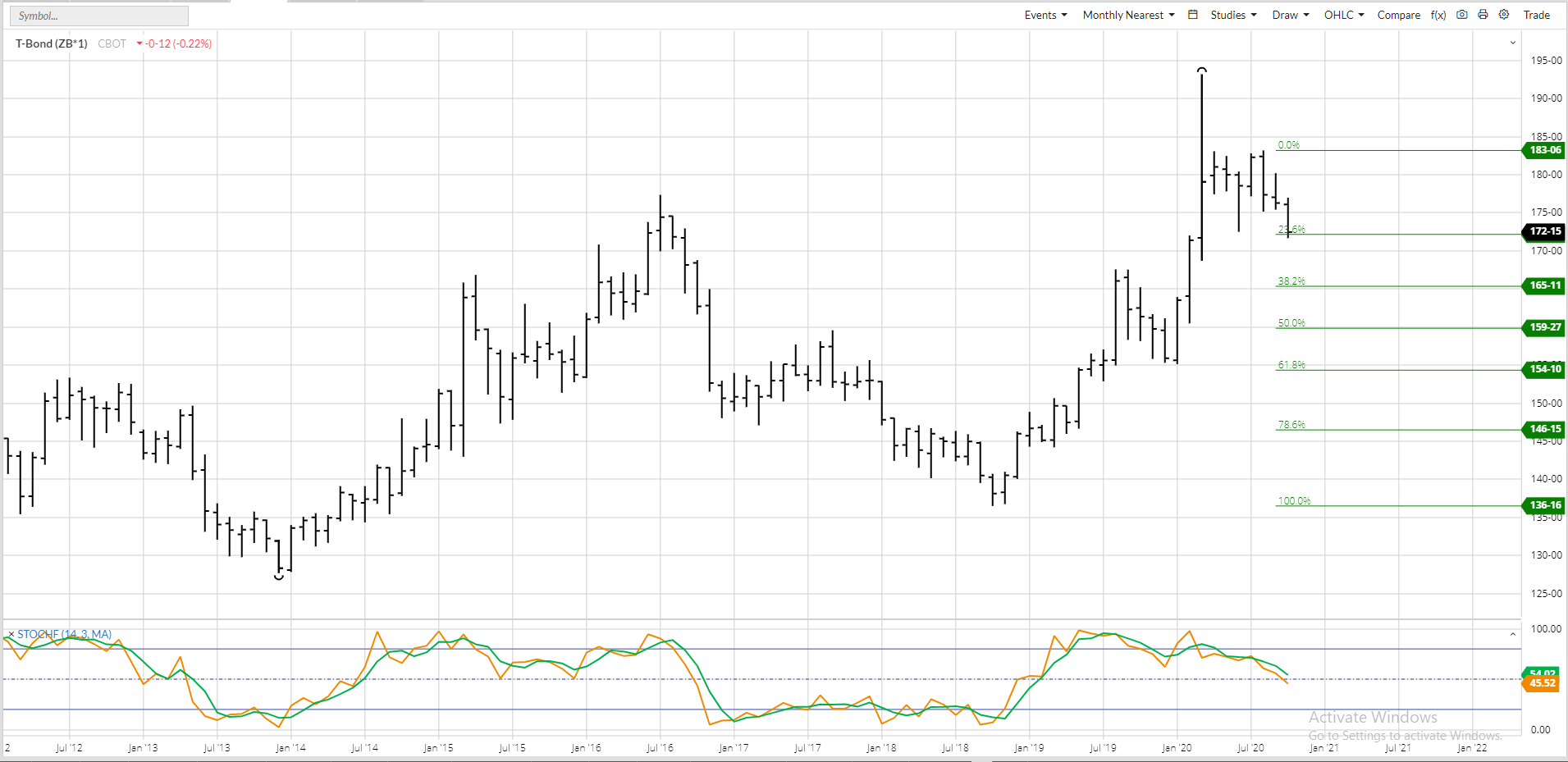Remove the STOCHF study with X
Screen dimensions: 1568x762
pos(11,635)
